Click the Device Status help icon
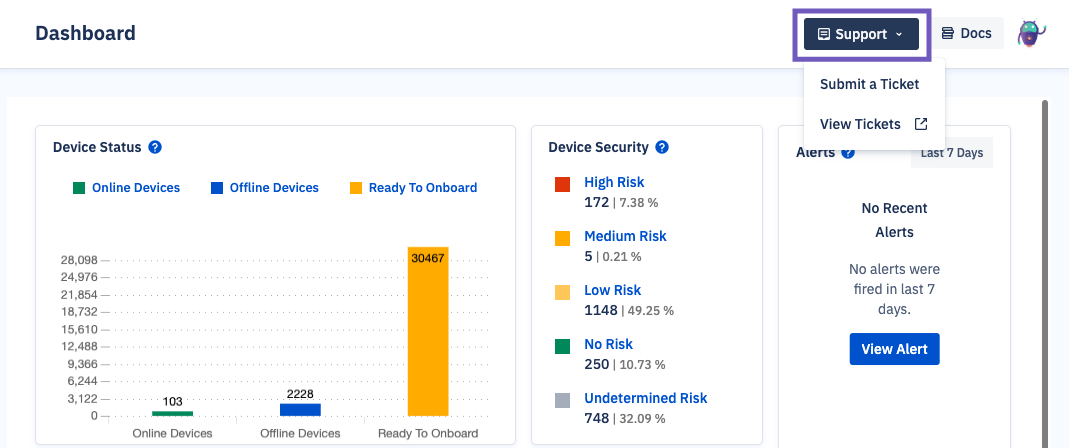This screenshot has width=1069, height=448. 155,147
